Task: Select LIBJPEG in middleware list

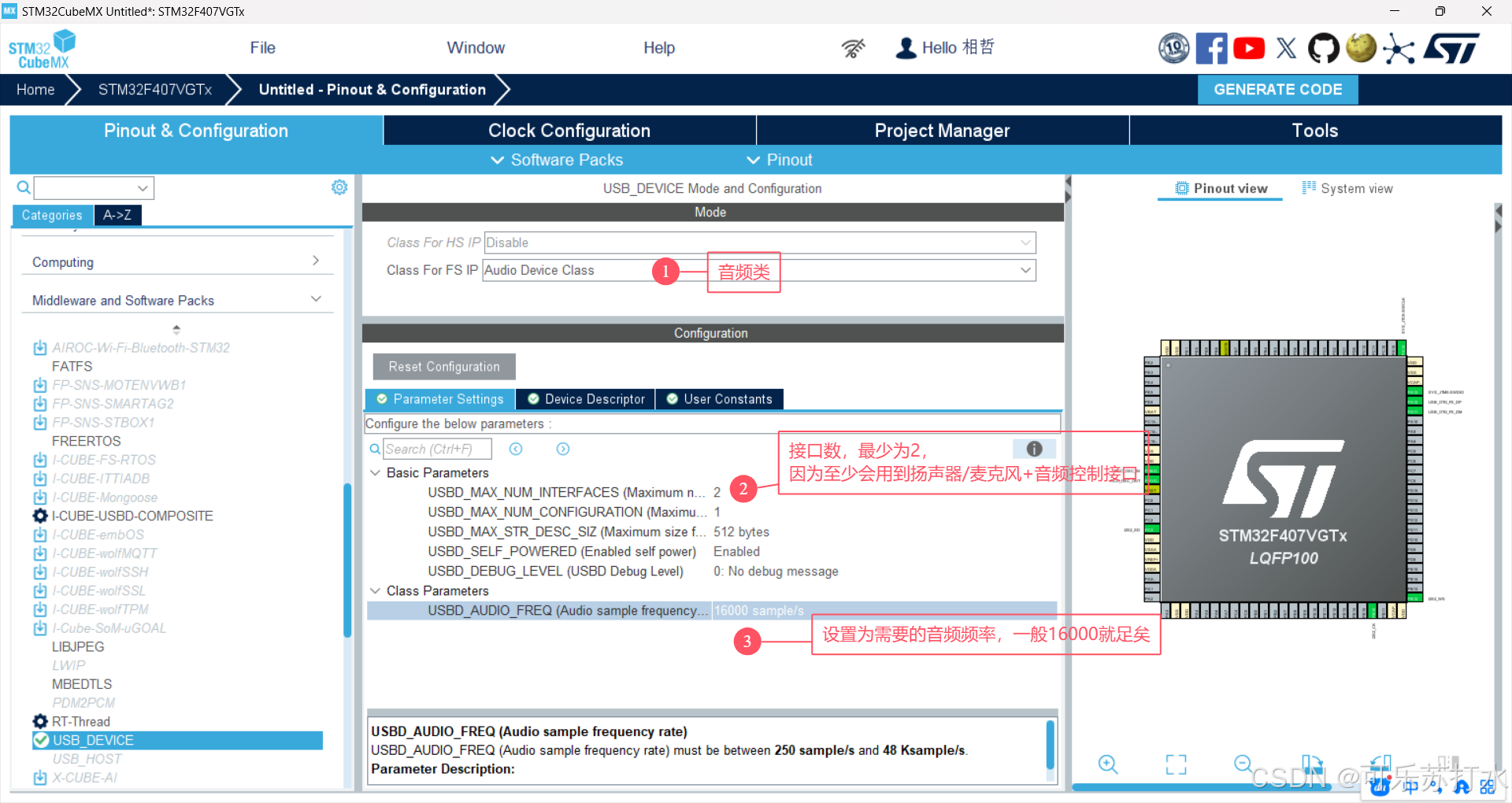Action: pos(78,647)
